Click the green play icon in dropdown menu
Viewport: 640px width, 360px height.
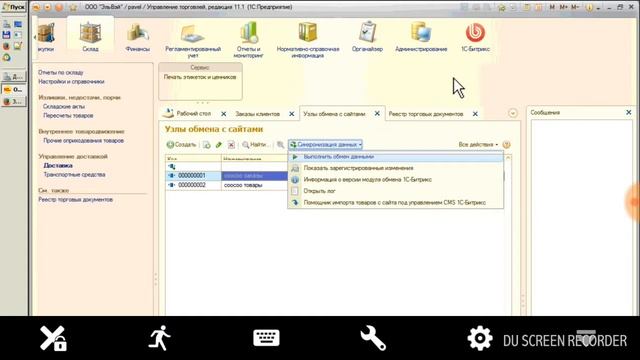295,157
